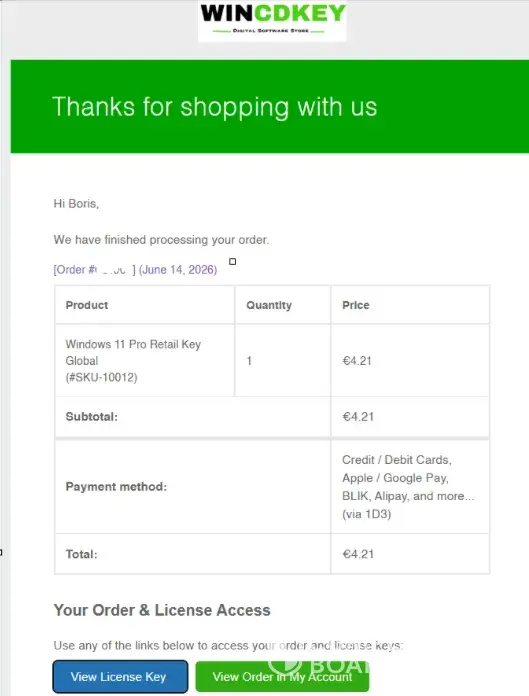The image size is (529, 696).
Task: Click the small square icon beside order date
Action: pos(233,261)
